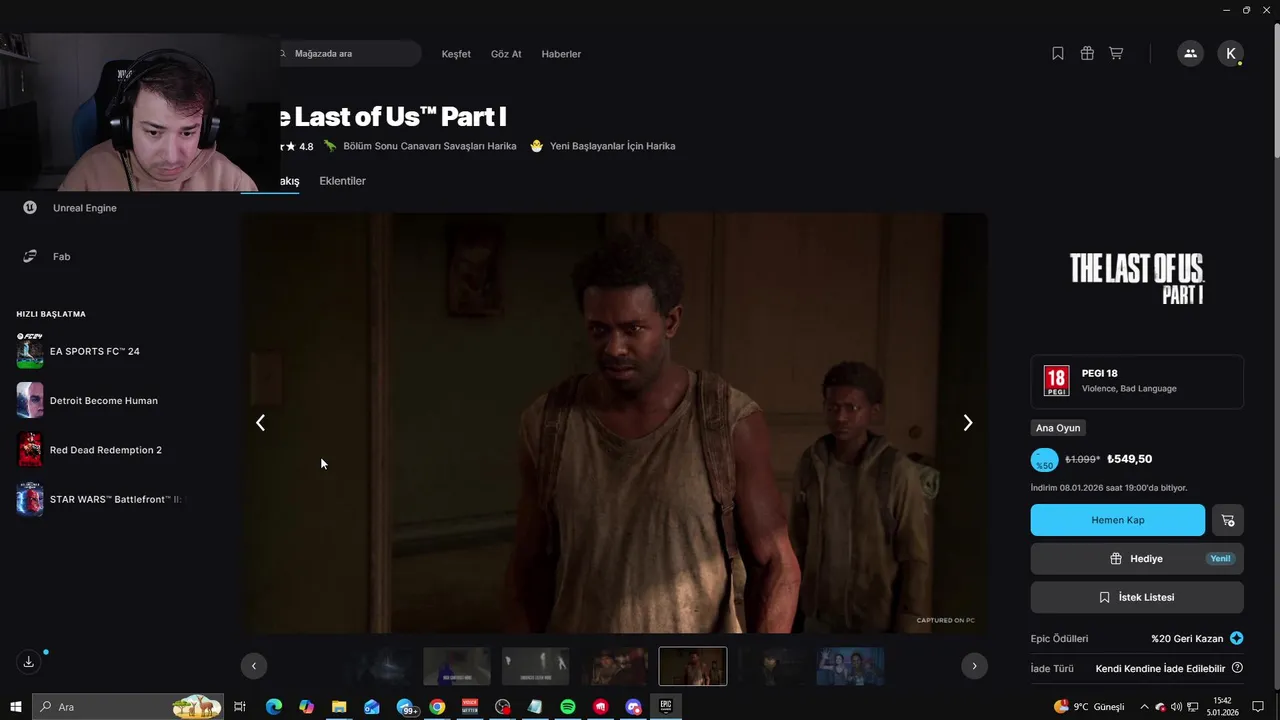Open the gift icon in top header
Image resolution: width=1280 pixels, height=720 pixels.
point(1087,54)
